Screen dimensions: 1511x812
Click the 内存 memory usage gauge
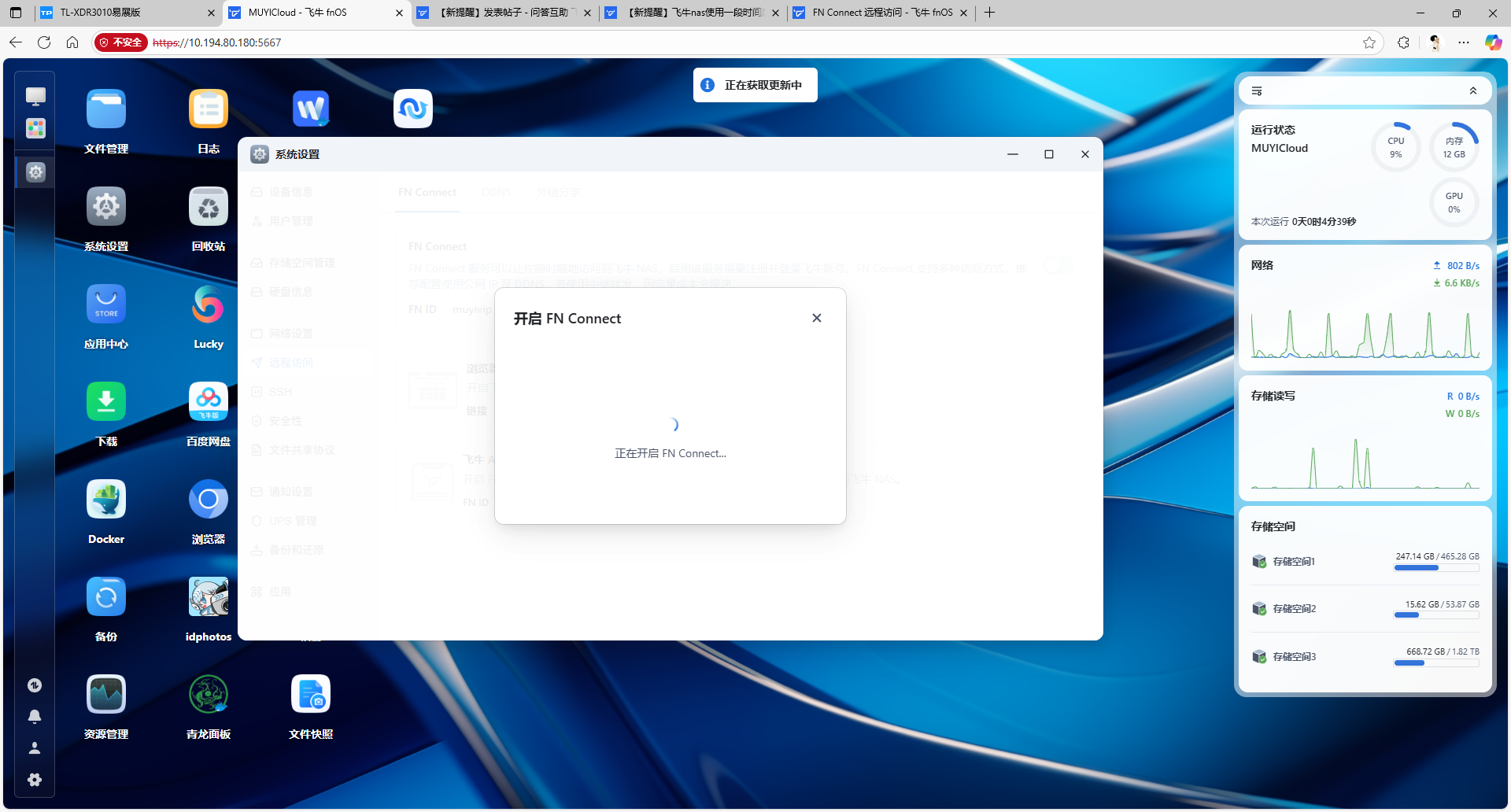click(1454, 147)
